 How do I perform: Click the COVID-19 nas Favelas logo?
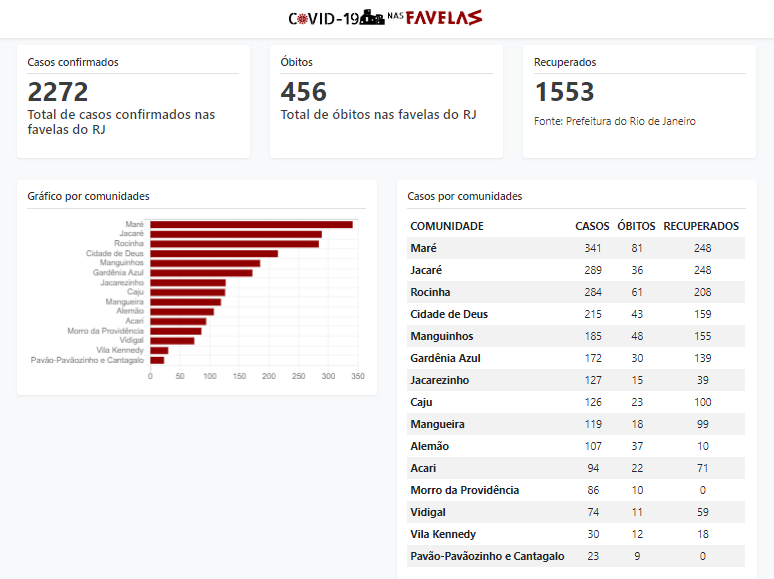(x=385, y=18)
